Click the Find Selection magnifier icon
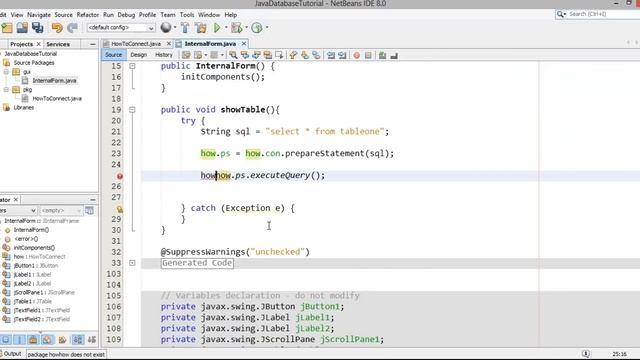 tap(233, 55)
